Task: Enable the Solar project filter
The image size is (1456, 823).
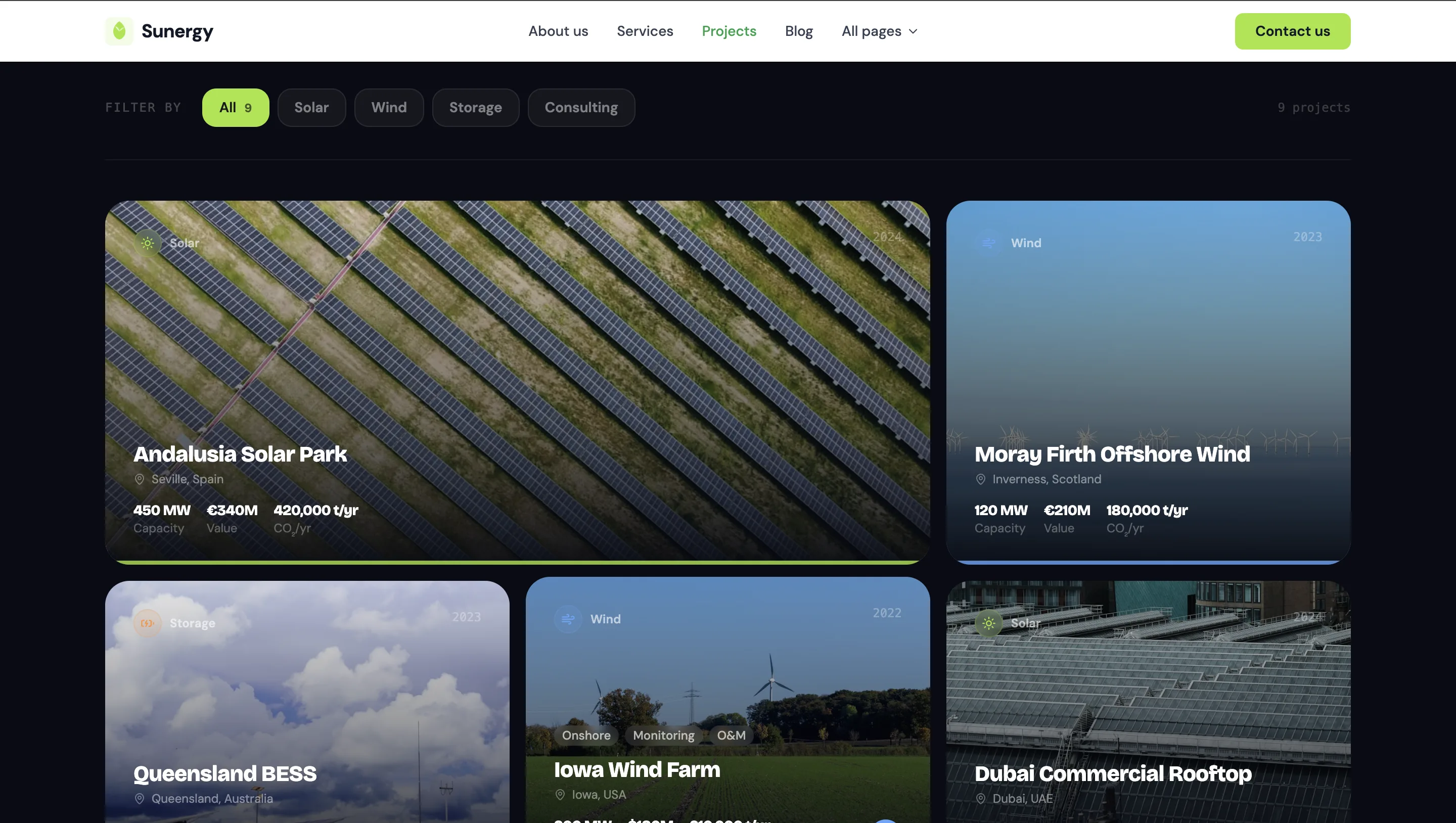Action: (x=311, y=107)
